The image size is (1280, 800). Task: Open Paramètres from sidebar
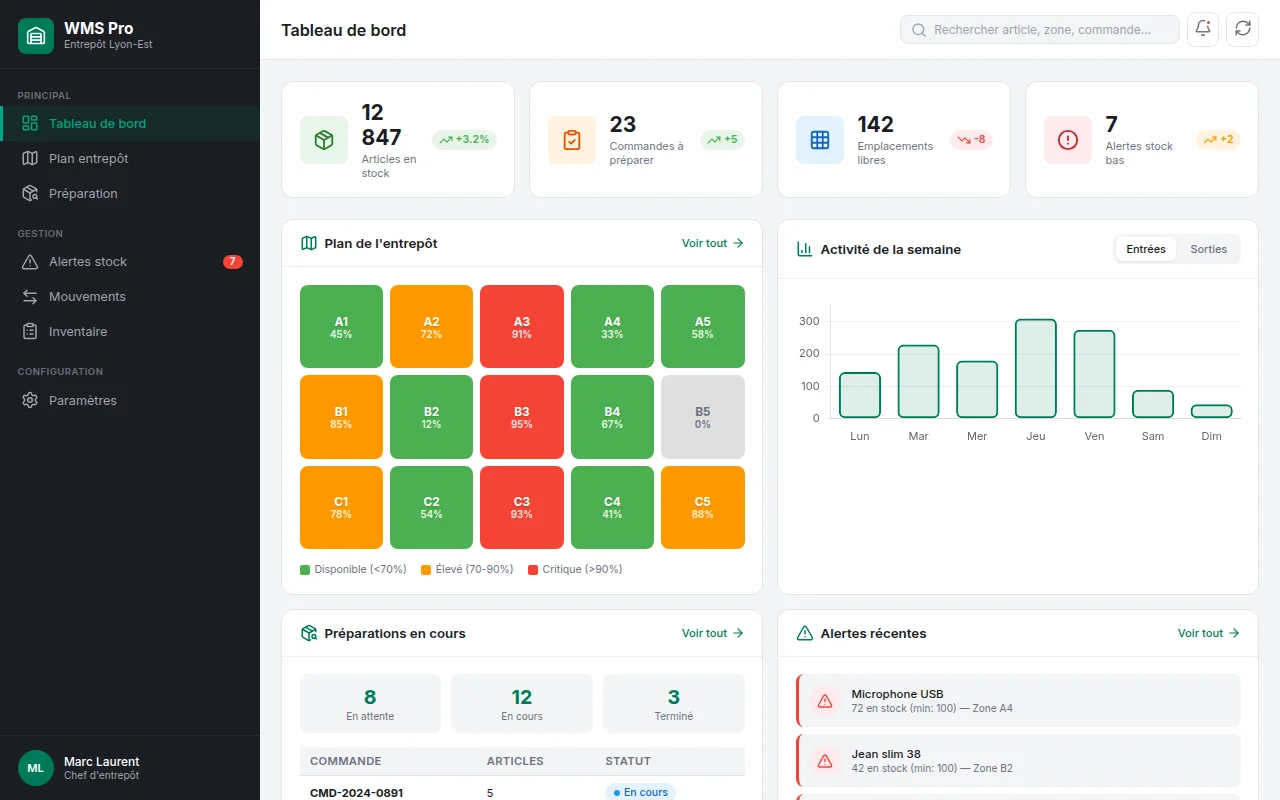pos(82,400)
